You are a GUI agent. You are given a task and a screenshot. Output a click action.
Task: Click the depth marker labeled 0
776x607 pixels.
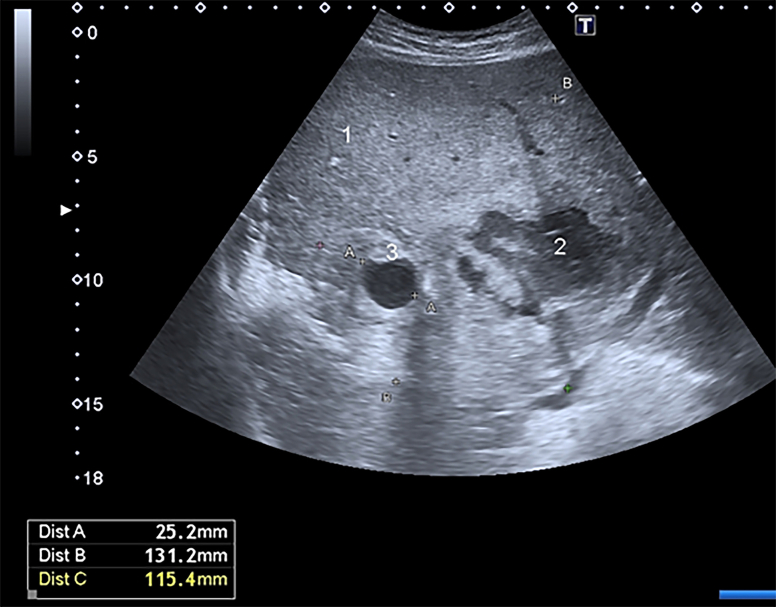86,33
